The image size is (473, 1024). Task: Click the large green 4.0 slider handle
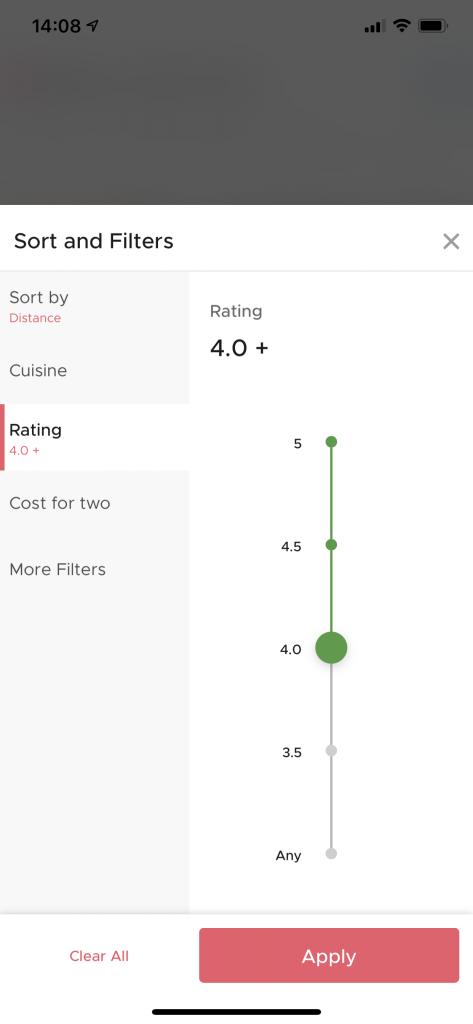coord(331,648)
